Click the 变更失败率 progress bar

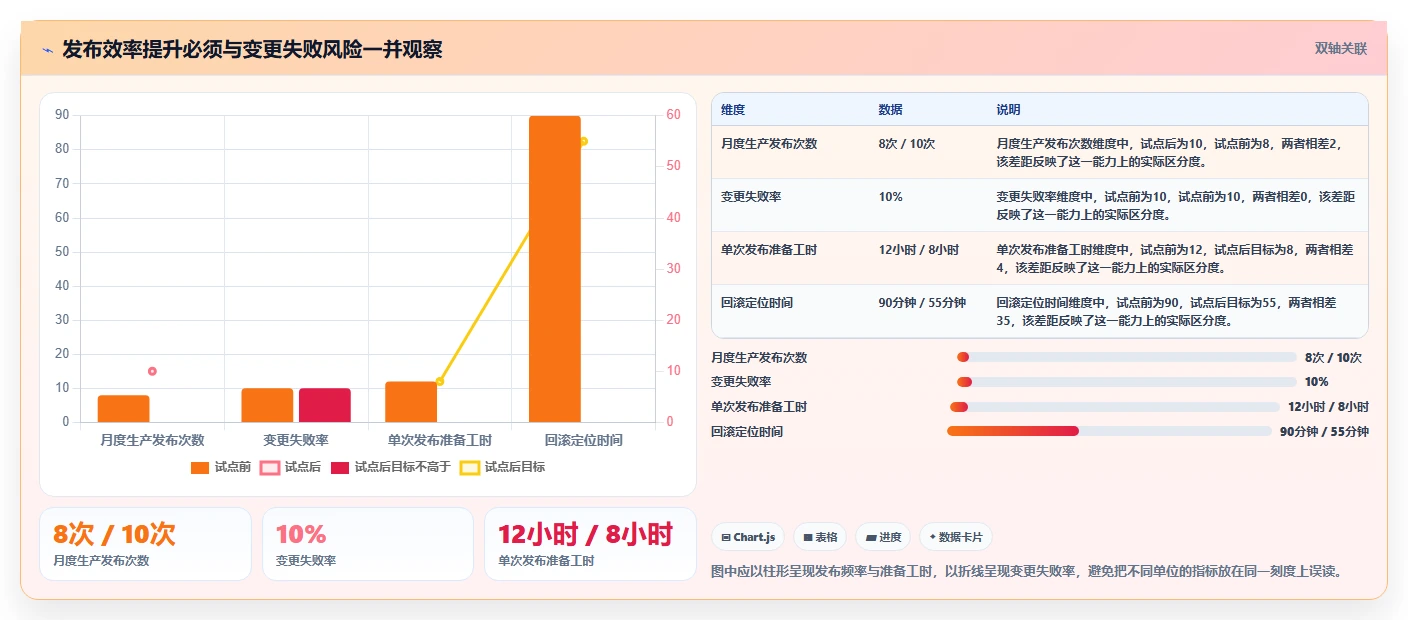(1127, 382)
